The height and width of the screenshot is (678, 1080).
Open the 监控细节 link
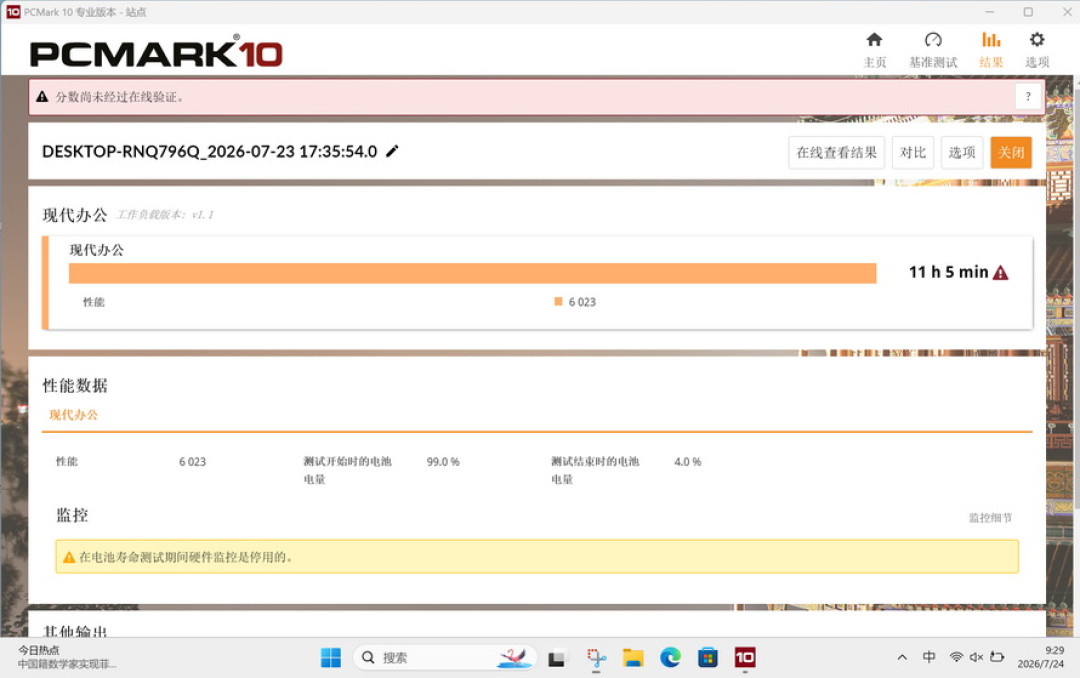pyautogui.click(x=990, y=517)
